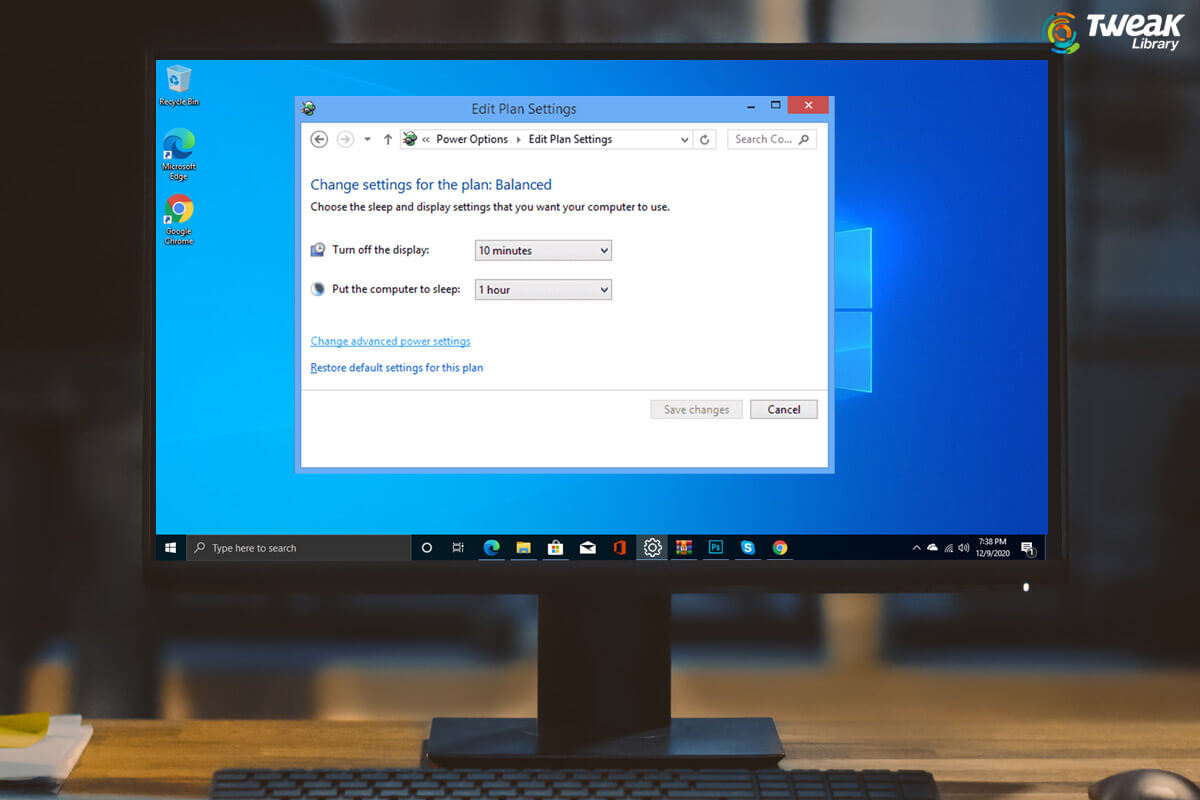
Task: Launch Skype from the taskbar
Action: coord(747,548)
